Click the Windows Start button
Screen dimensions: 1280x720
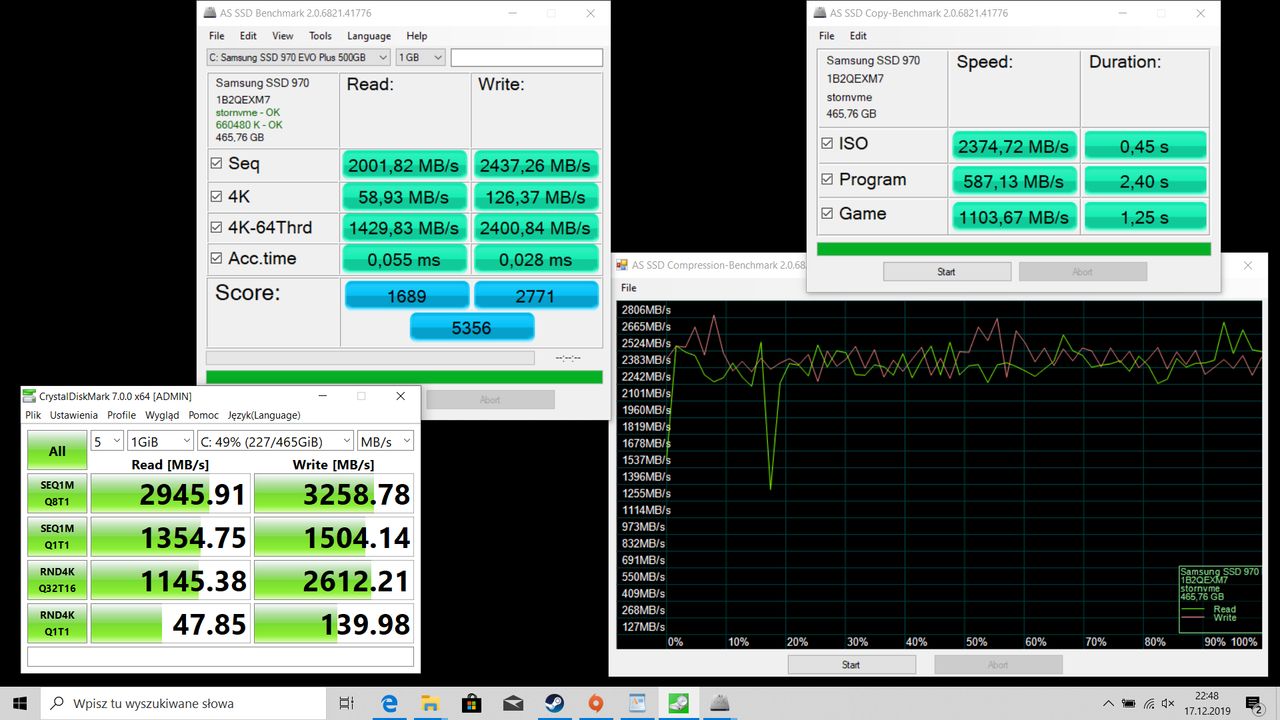(20, 703)
